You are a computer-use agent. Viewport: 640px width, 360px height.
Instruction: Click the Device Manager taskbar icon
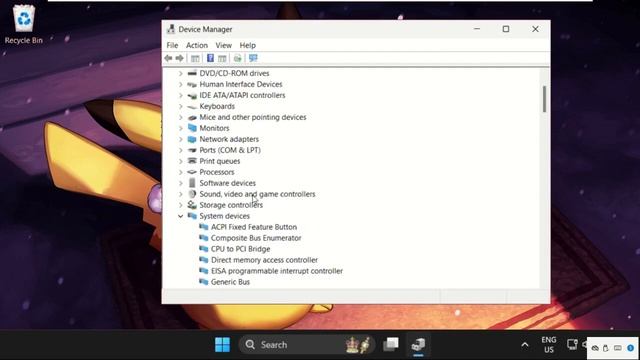click(x=418, y=345)
